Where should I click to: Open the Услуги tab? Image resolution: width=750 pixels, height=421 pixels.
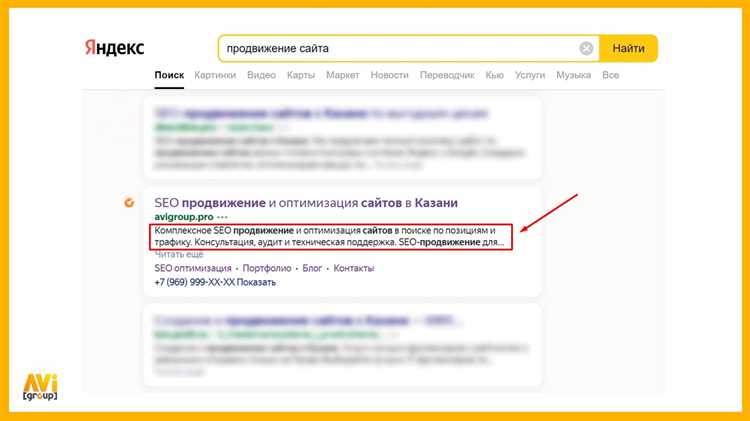tap(529, 75)
